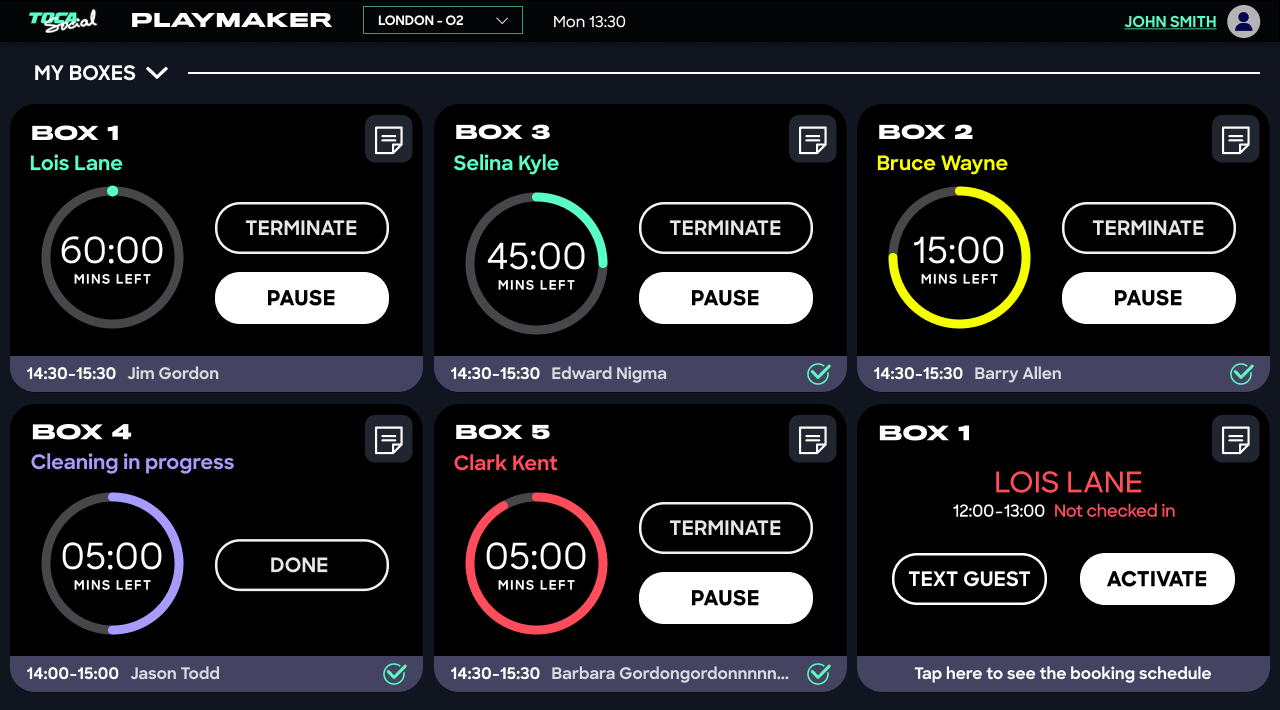Open notes icon on the not-checked-in box
1280x710 pixels.
point(1235,439)
